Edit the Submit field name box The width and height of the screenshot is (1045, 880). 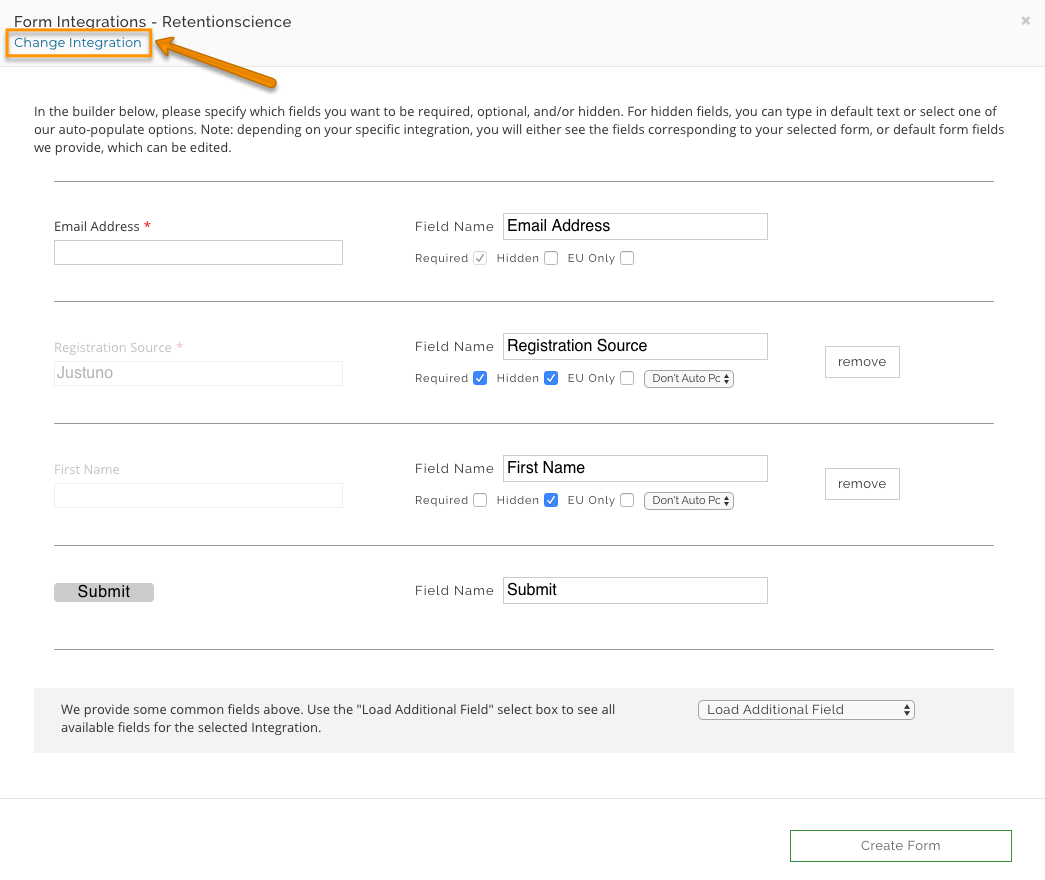[x=635, y=591]
